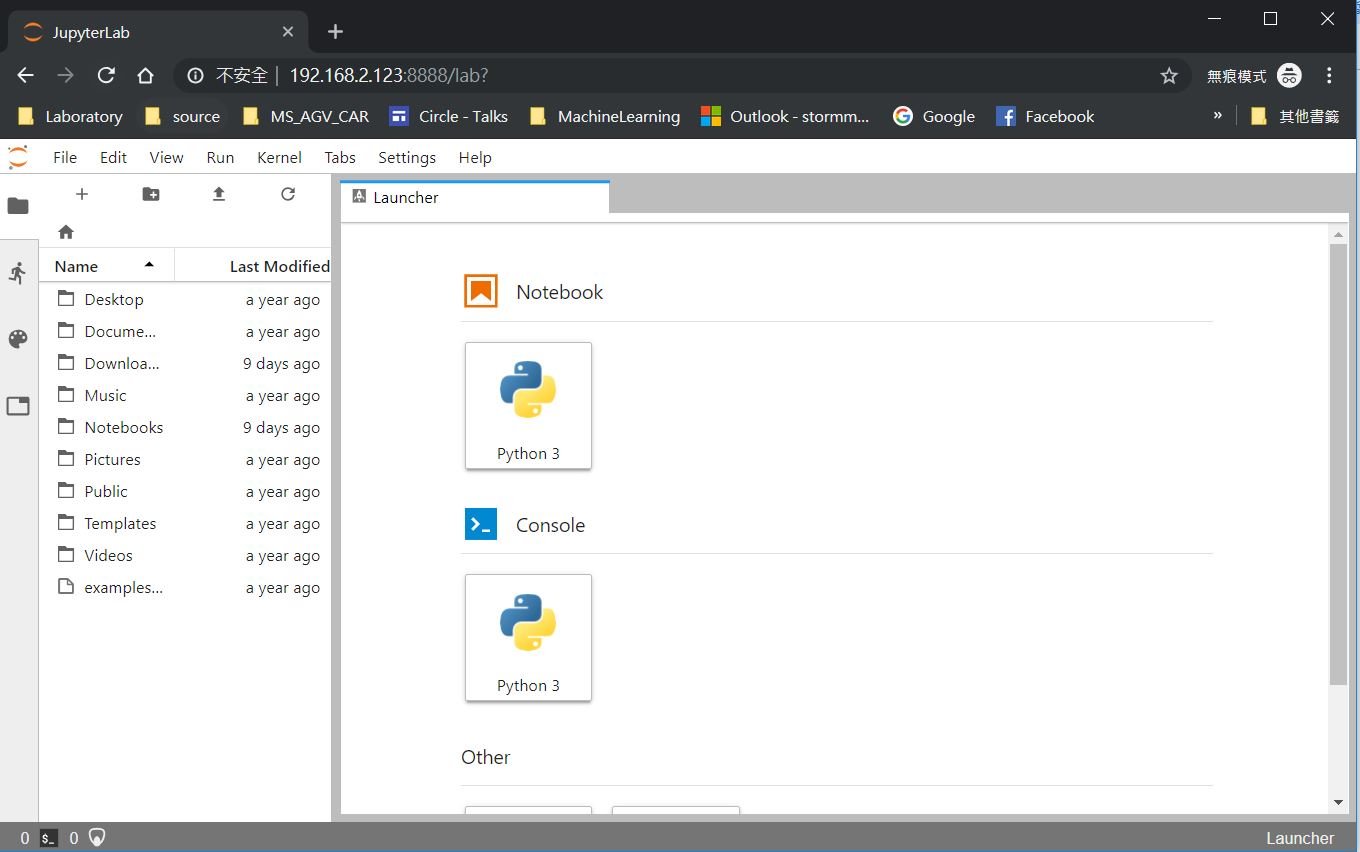Expand the hidden bookmarks overflow chevron

click(x=1217, y=116)
